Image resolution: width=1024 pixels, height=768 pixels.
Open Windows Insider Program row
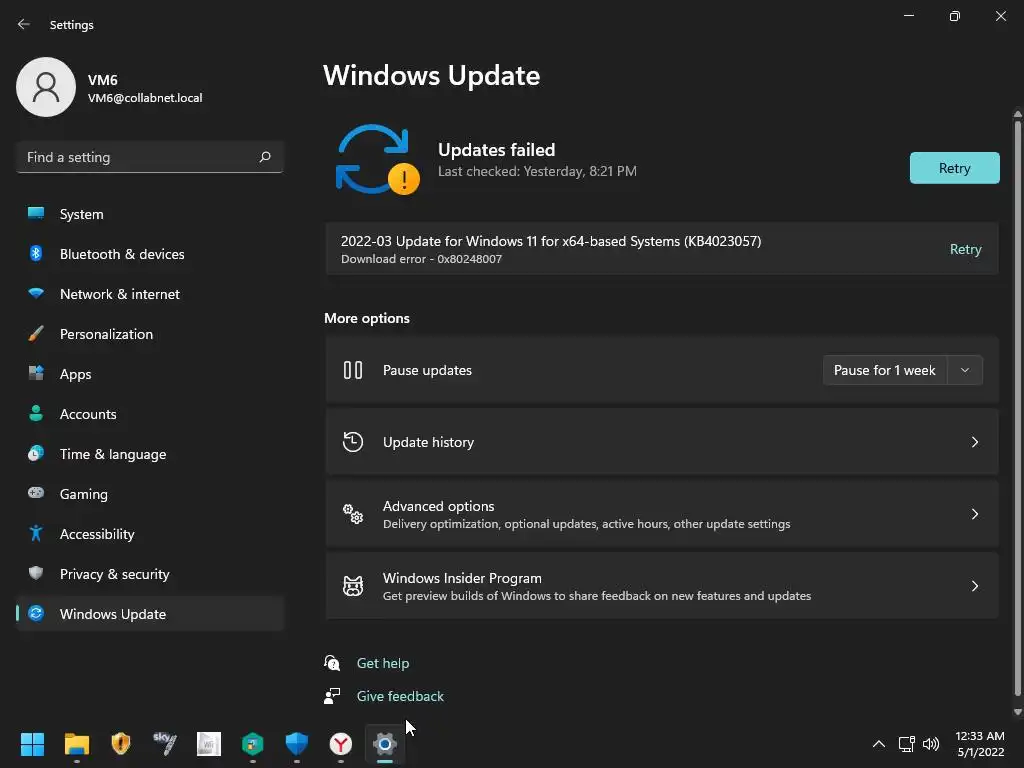662,586
